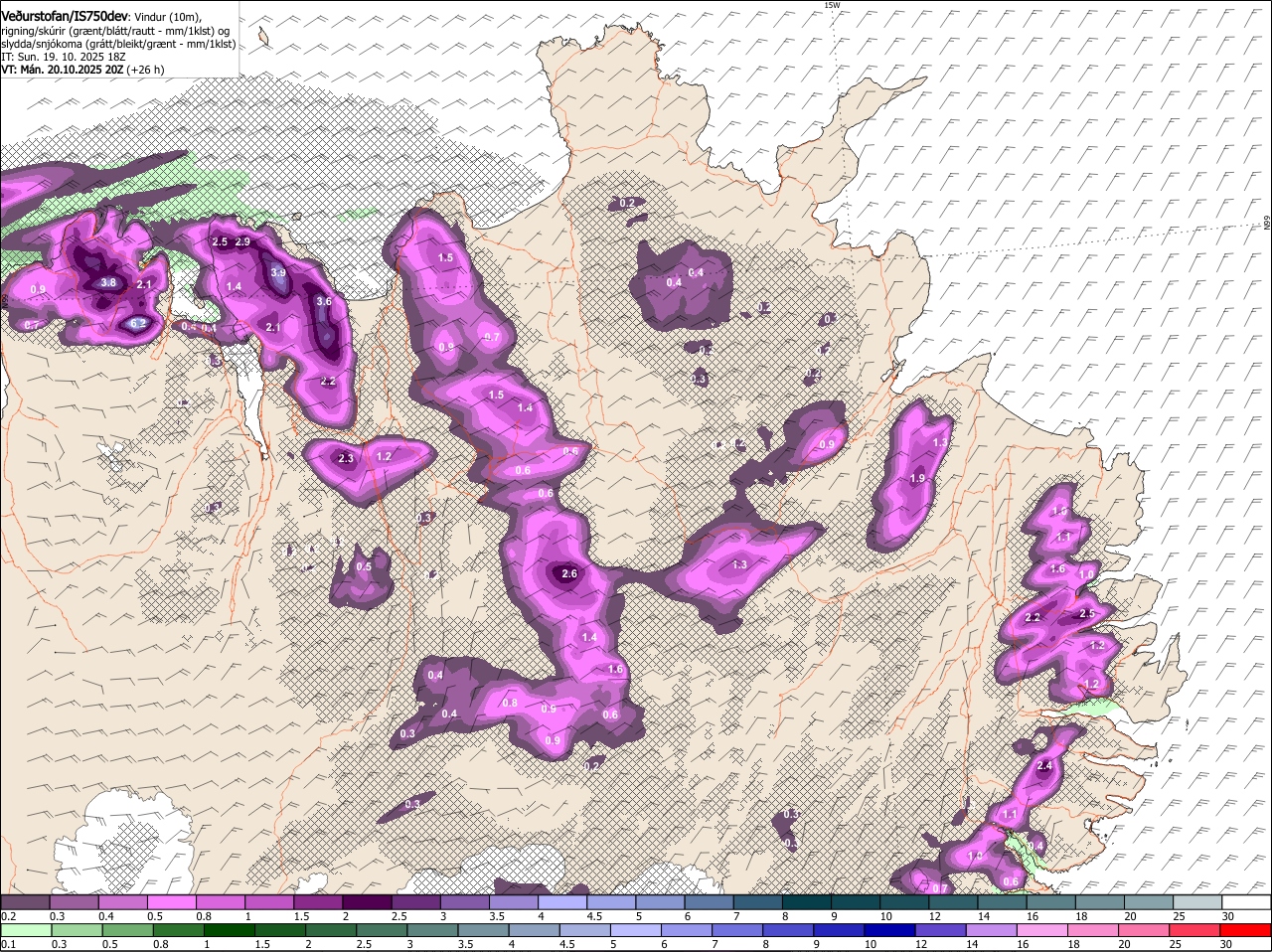
Task: Click the 2.4 value label on the map
Action: (x=1044, y=766)
